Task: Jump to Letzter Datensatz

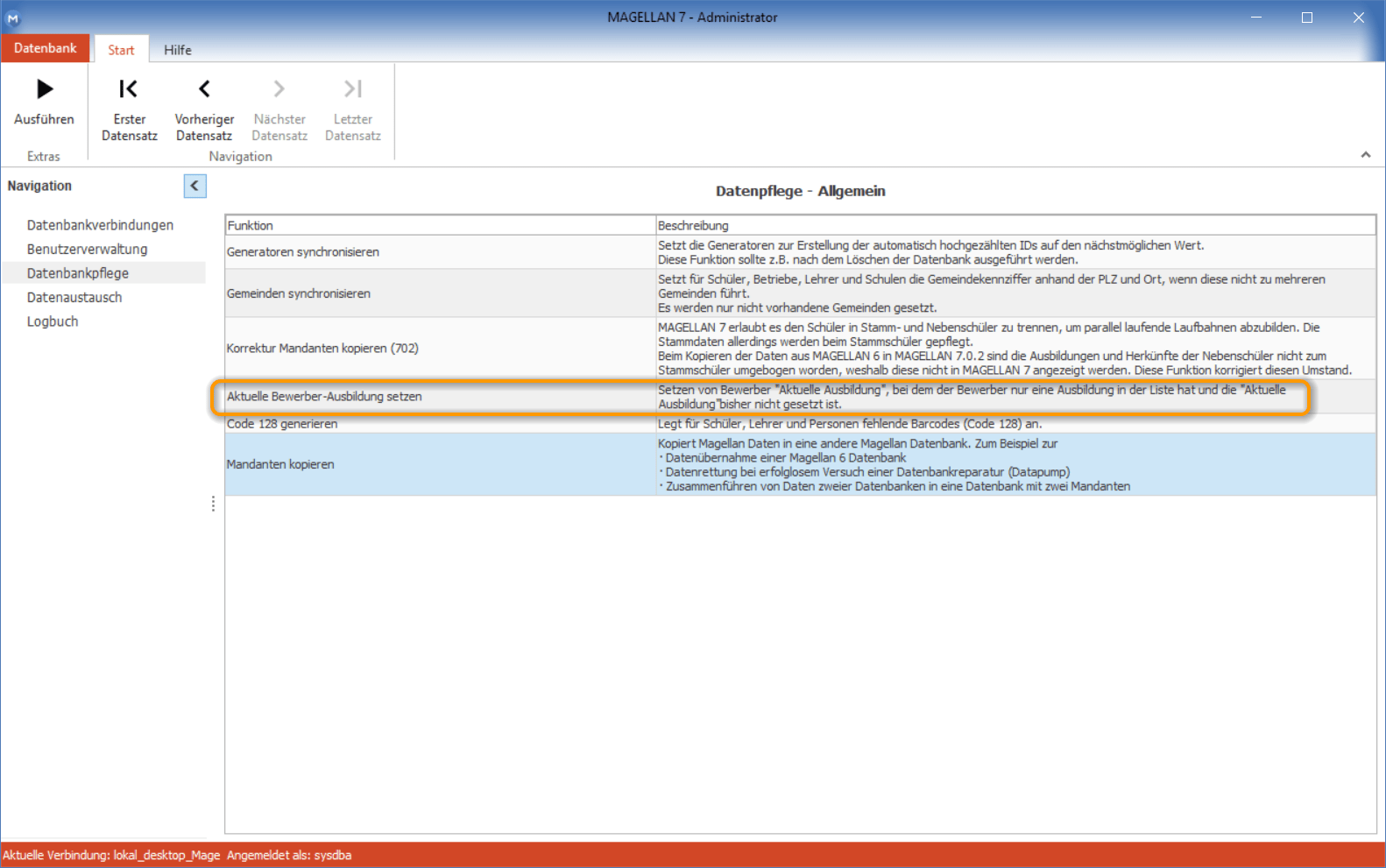Action: point(353,109)
